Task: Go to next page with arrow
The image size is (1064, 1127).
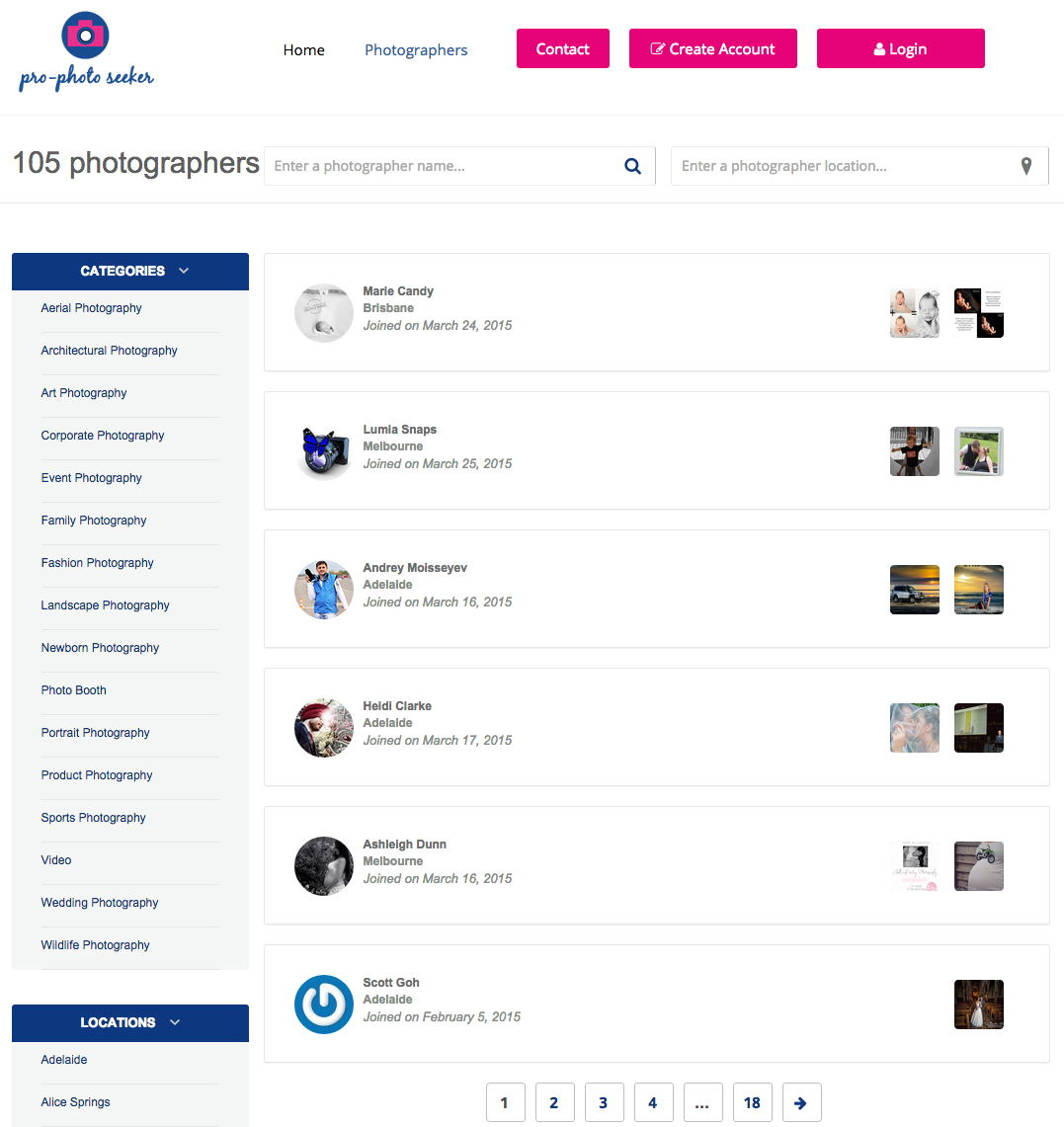Action: pyautogui.click(x=801, y=1102)
